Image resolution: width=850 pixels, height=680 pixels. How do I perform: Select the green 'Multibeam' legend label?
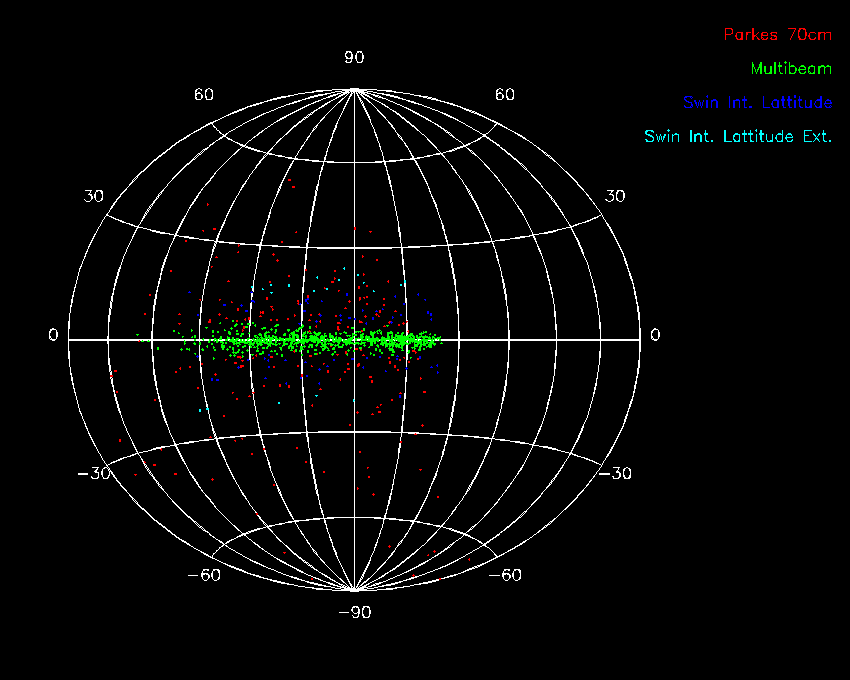click(791, 69)
